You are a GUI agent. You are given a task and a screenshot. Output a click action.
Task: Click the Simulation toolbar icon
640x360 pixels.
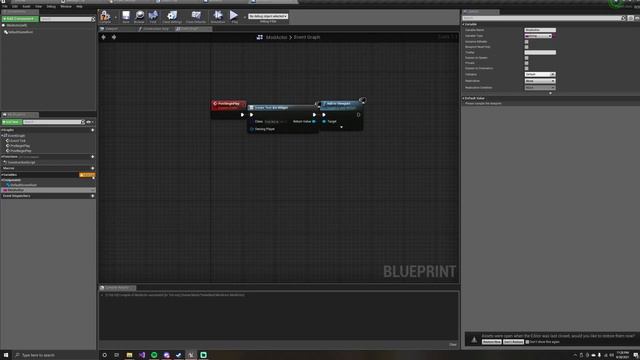(218, 16)
